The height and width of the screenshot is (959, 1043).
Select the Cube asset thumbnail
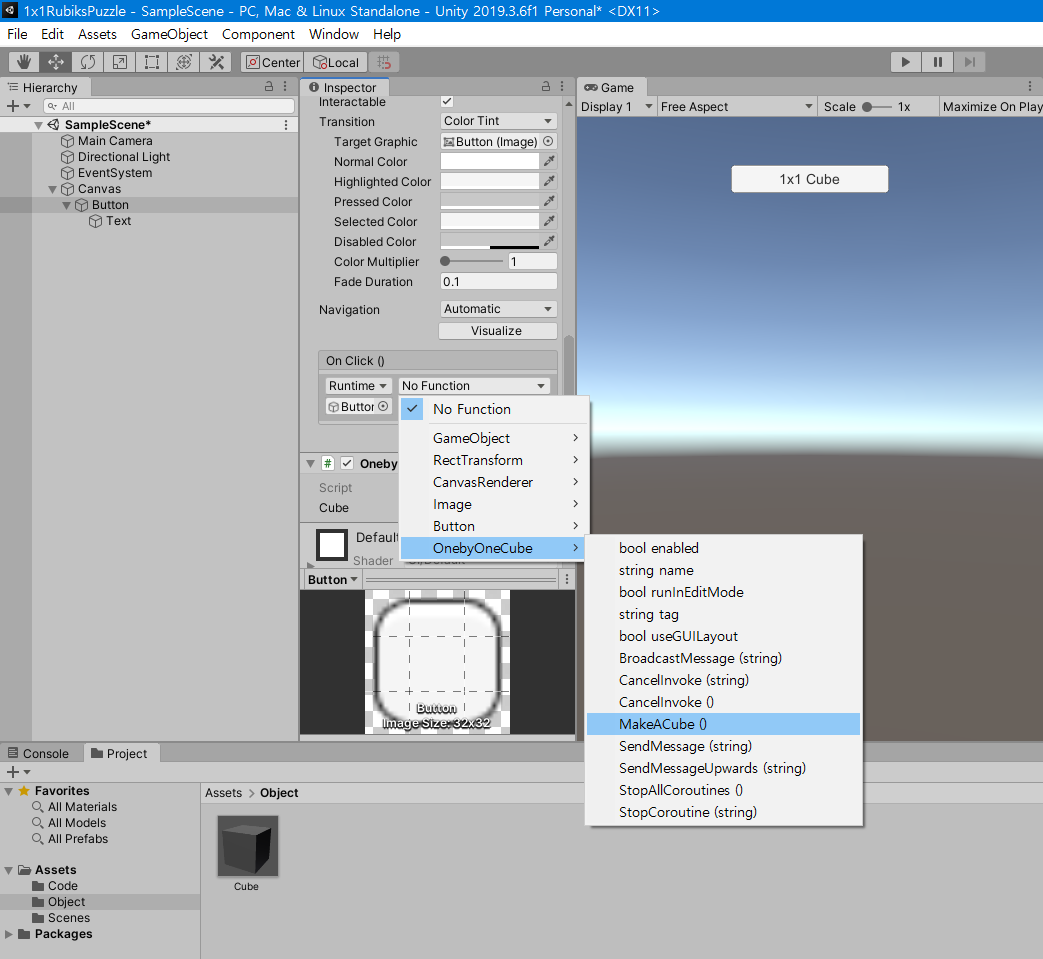coord(247,846)
